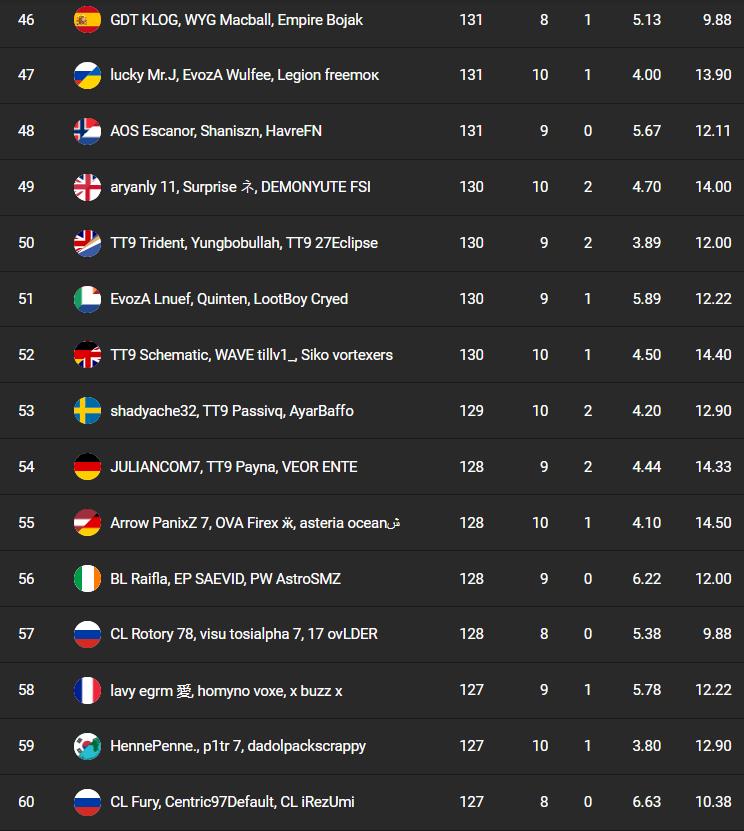
Task: Select team Arrow PanixZ 7, OVA Firex
Action: (255, 523)
